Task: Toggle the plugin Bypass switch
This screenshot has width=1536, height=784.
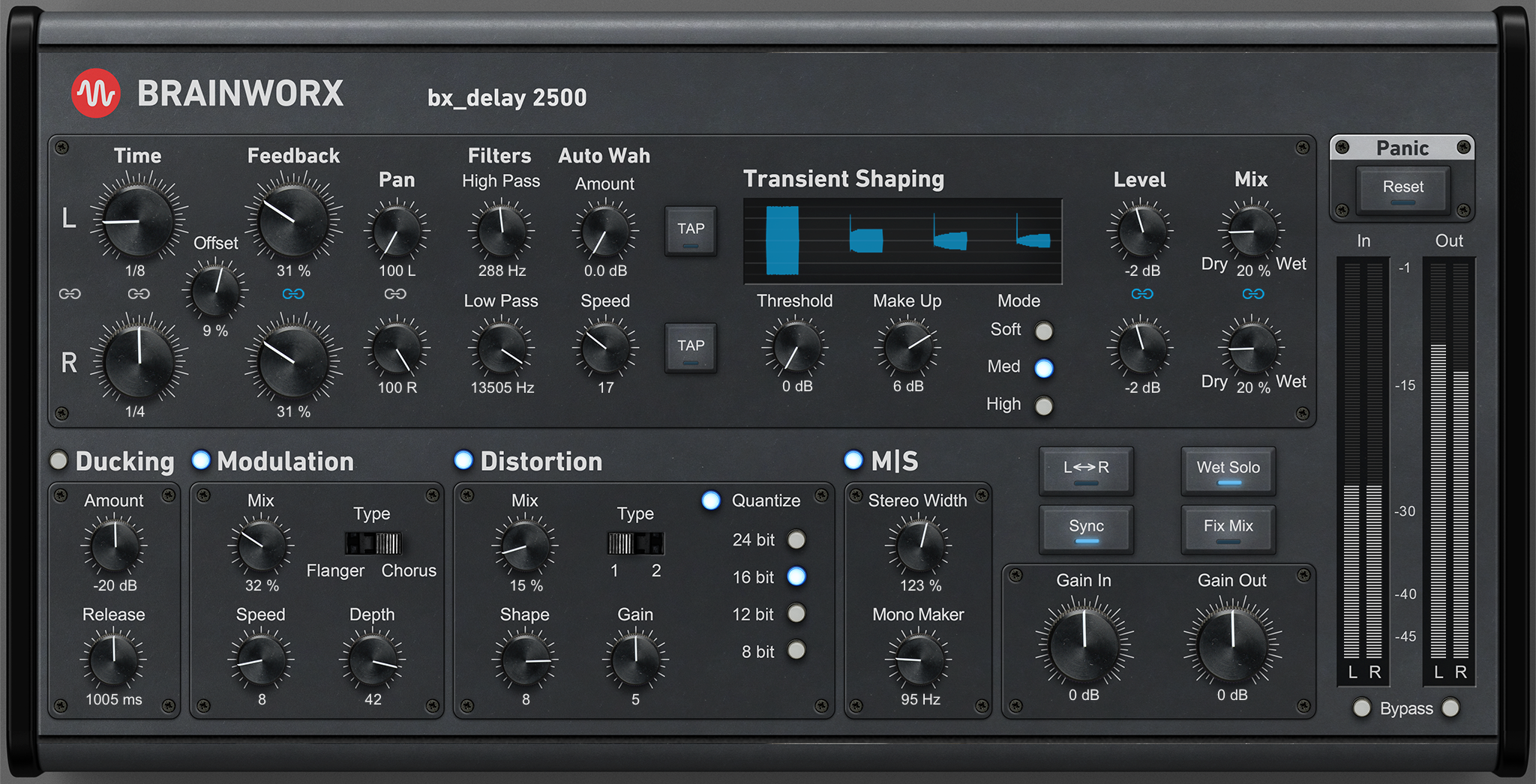Action: click(x=1363, y=708)
